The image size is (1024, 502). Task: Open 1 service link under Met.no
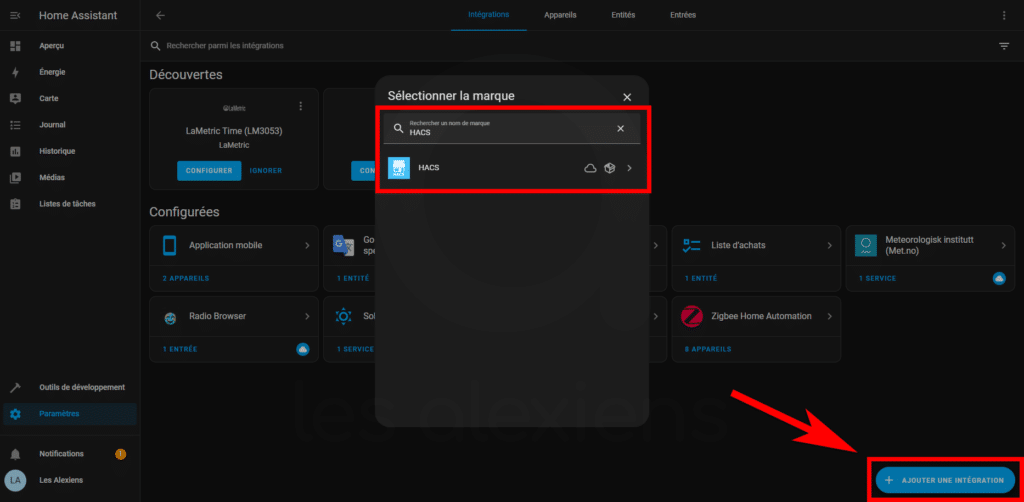pos(877,278)
